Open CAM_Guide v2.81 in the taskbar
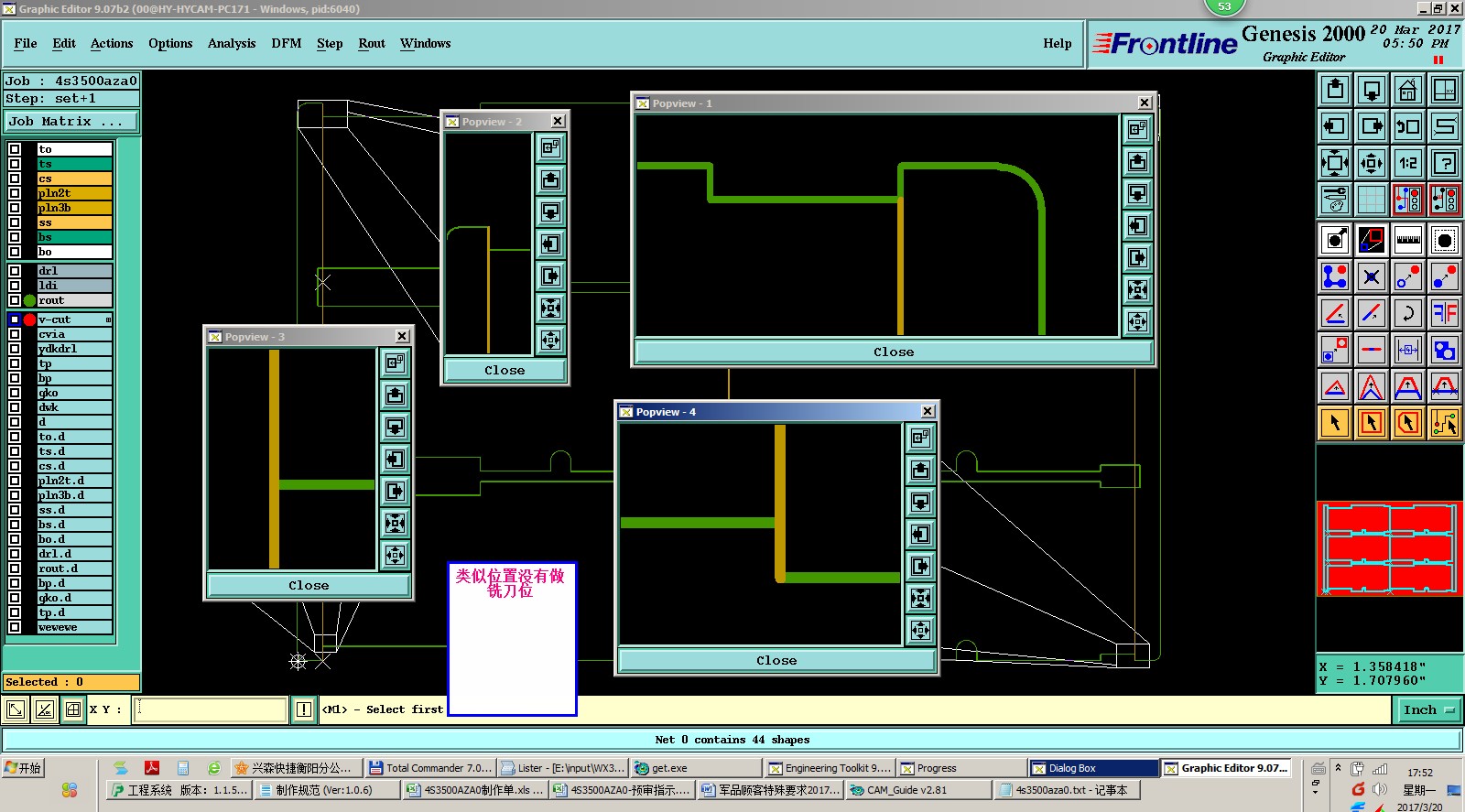1465x812 pixels. (x=918, y=790)
